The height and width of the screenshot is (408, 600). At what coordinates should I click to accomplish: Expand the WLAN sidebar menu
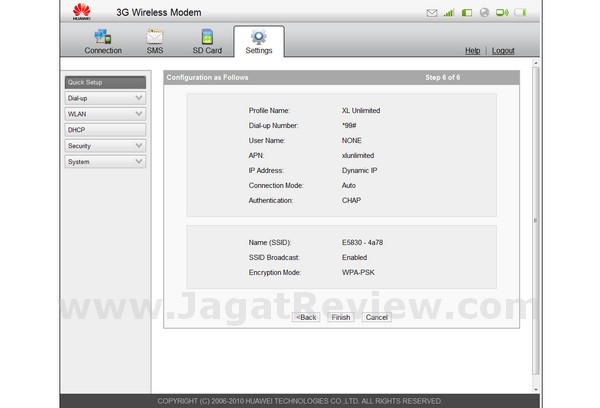point(105,114)
